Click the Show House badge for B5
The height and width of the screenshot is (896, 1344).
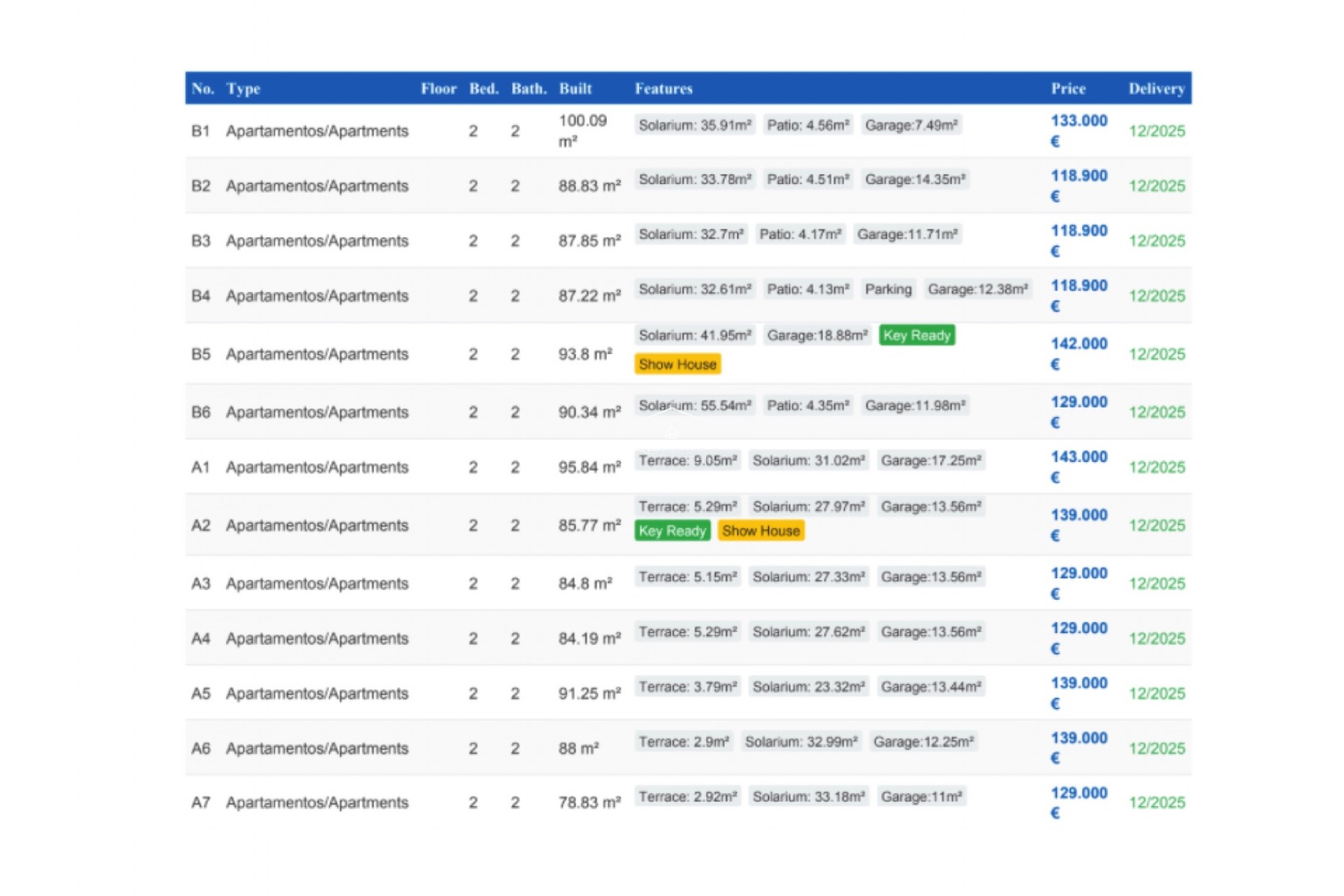677,364
